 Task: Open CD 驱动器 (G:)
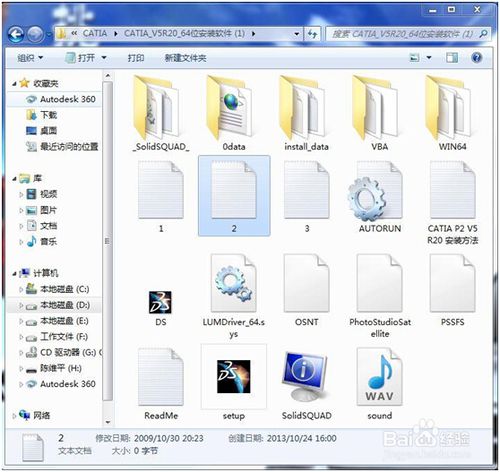click(63, 352)
